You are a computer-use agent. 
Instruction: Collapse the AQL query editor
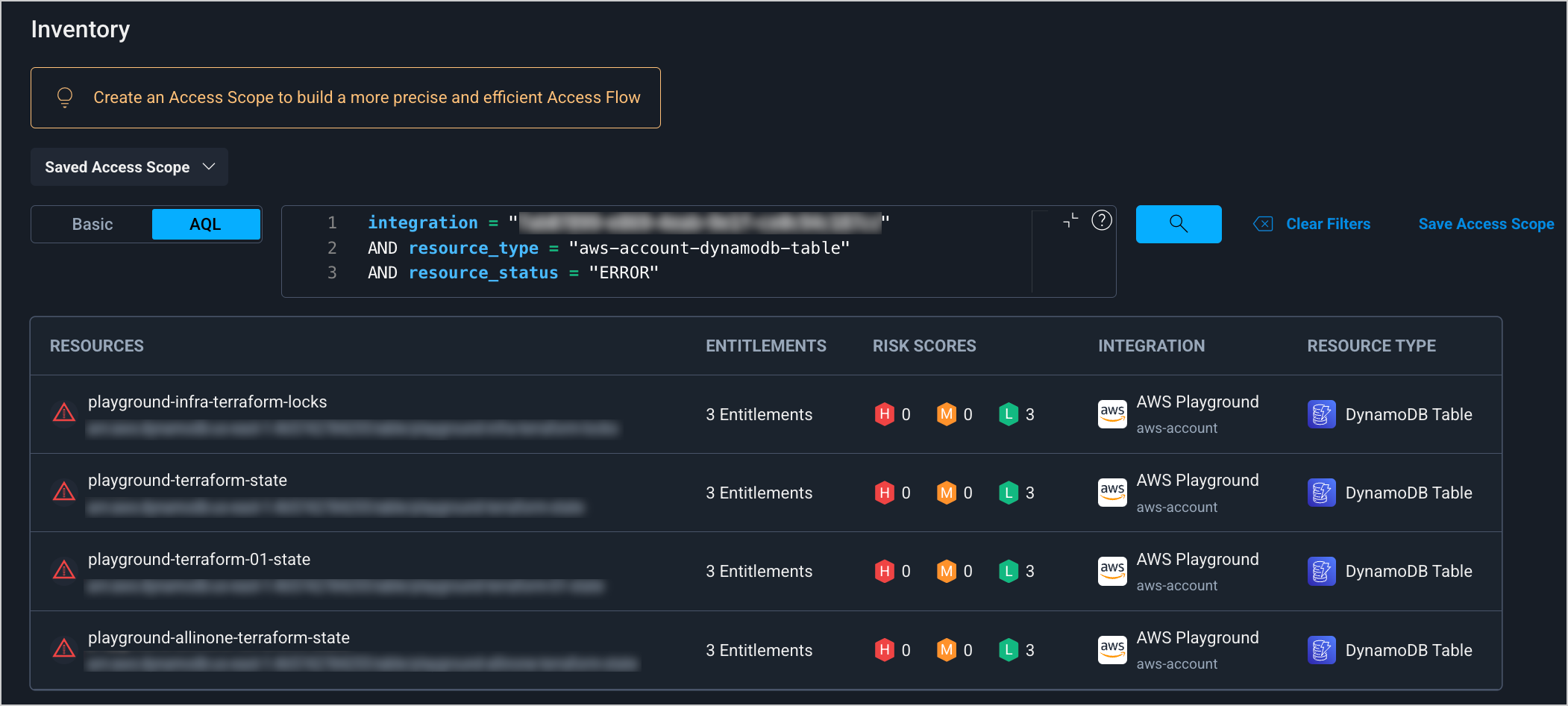point(1070,221)
